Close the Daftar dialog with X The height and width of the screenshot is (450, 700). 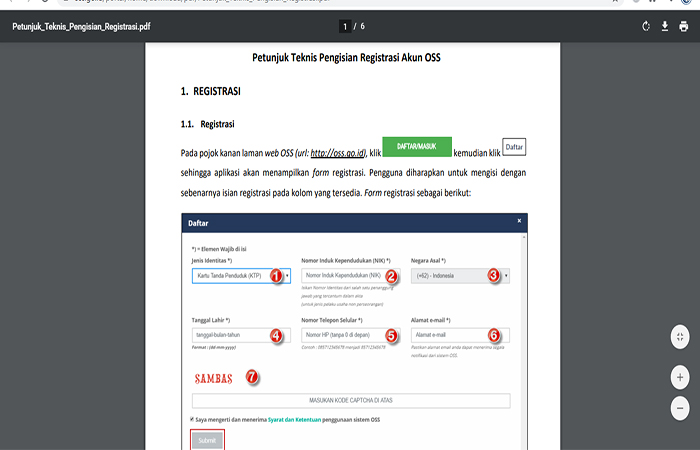(x=519, y=220)
